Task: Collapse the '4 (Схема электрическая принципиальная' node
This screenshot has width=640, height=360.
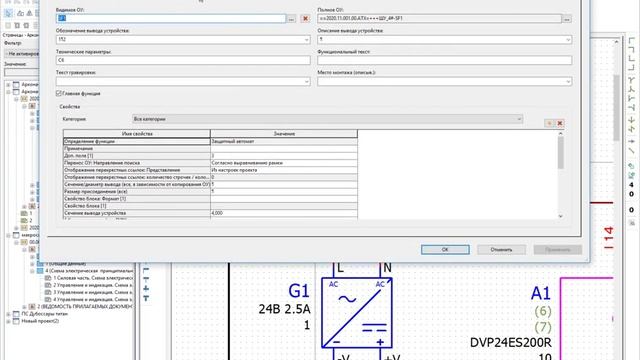Action: 32,271
